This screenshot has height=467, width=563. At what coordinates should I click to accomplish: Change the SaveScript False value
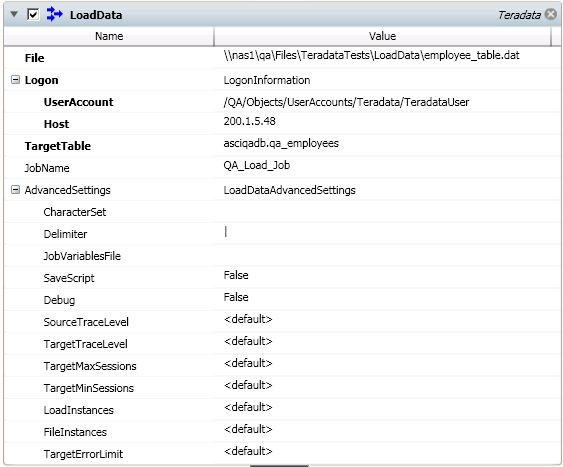pos(236,275)
